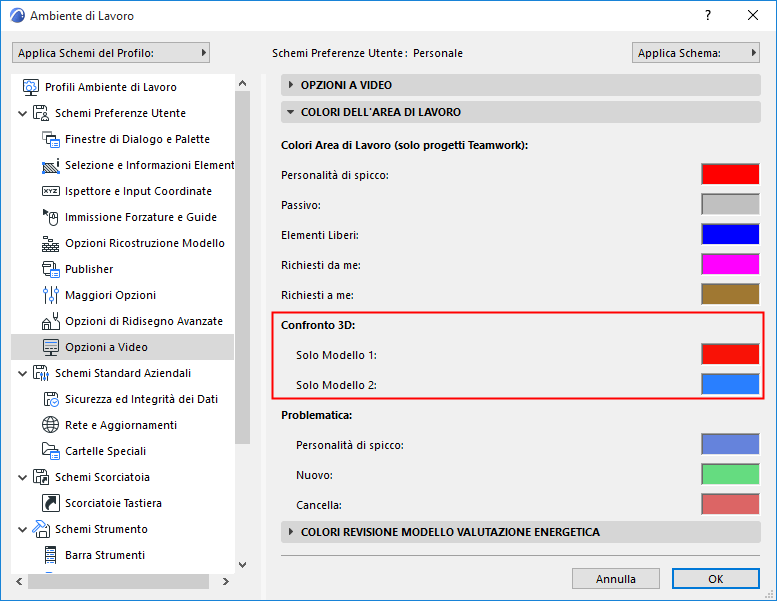Select the Finestre di Dialogo e Palette icon
The height and width of the screenshot is (601, 777).
click(51, 139)
